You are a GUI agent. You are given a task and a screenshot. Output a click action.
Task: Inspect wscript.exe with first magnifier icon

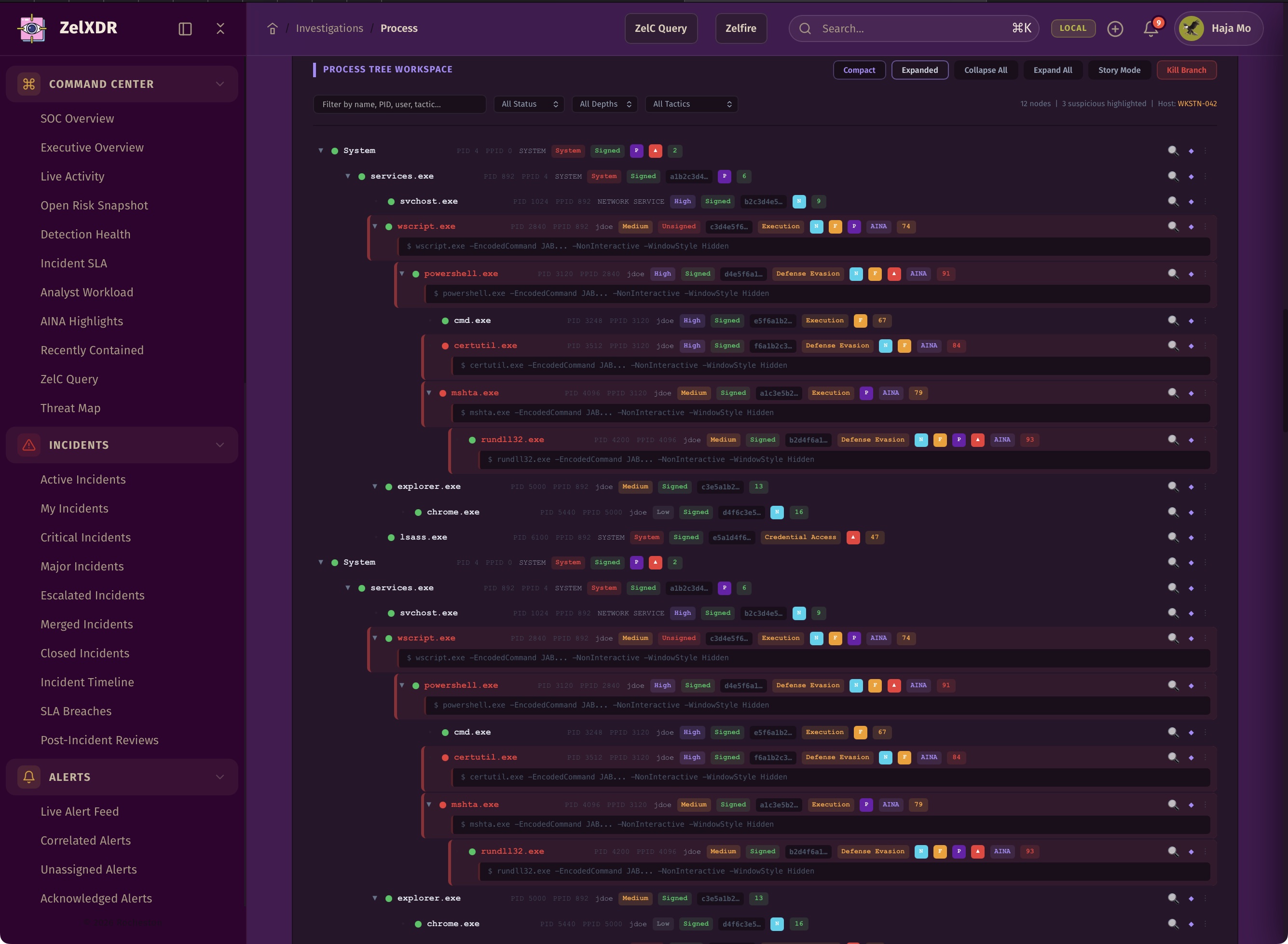click(x=1173, y=226)
